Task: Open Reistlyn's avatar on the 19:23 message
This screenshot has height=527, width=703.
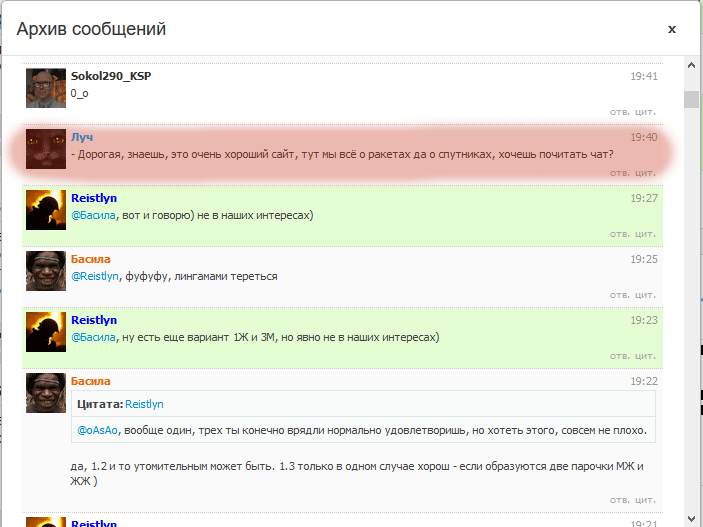Action: coord(46,332)
